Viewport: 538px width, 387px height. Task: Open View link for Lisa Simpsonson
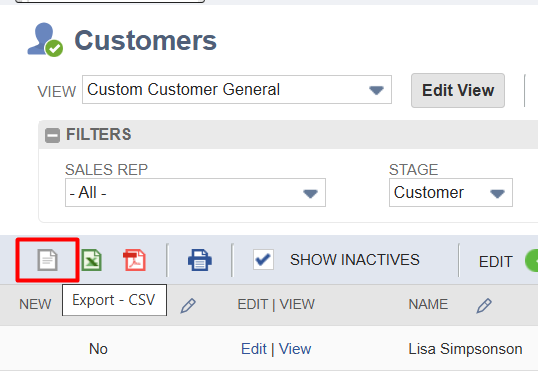295,349
